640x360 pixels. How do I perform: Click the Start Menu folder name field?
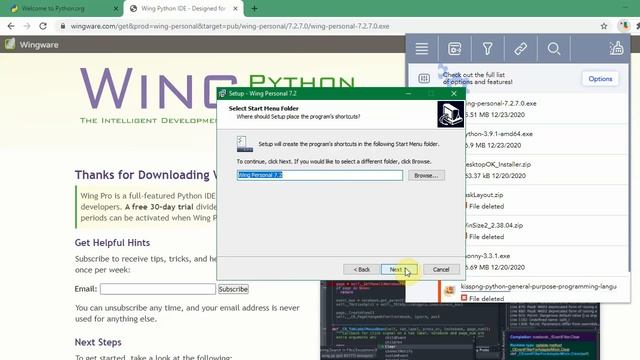(320, 175)
